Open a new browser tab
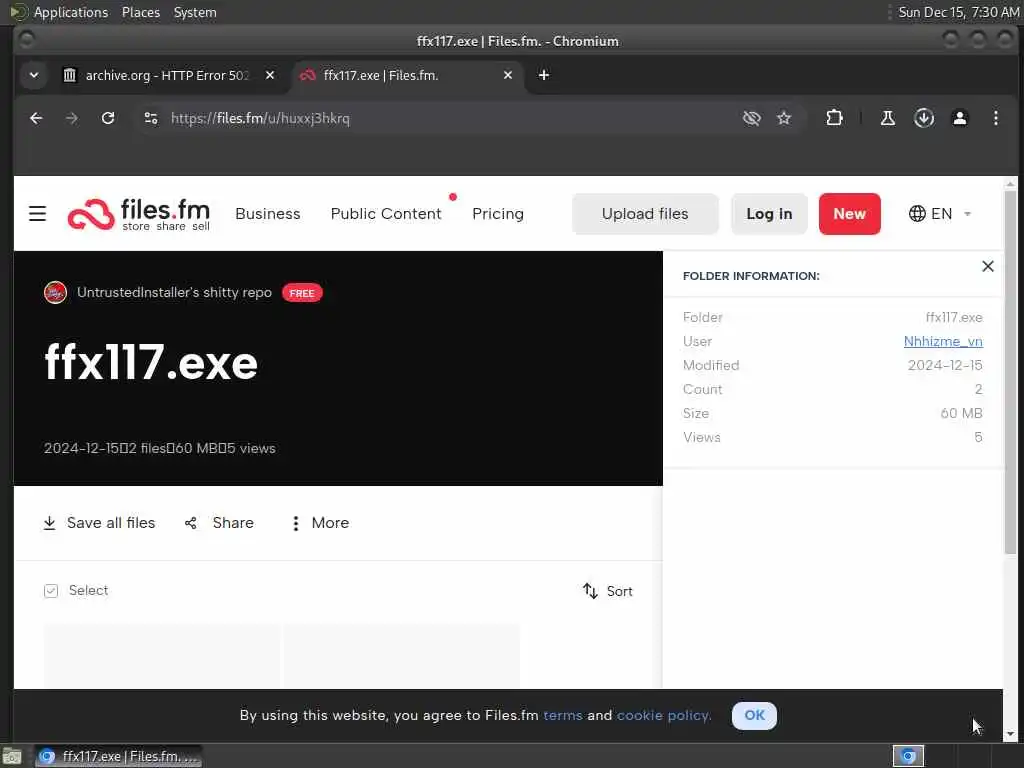 coord(543,75)
